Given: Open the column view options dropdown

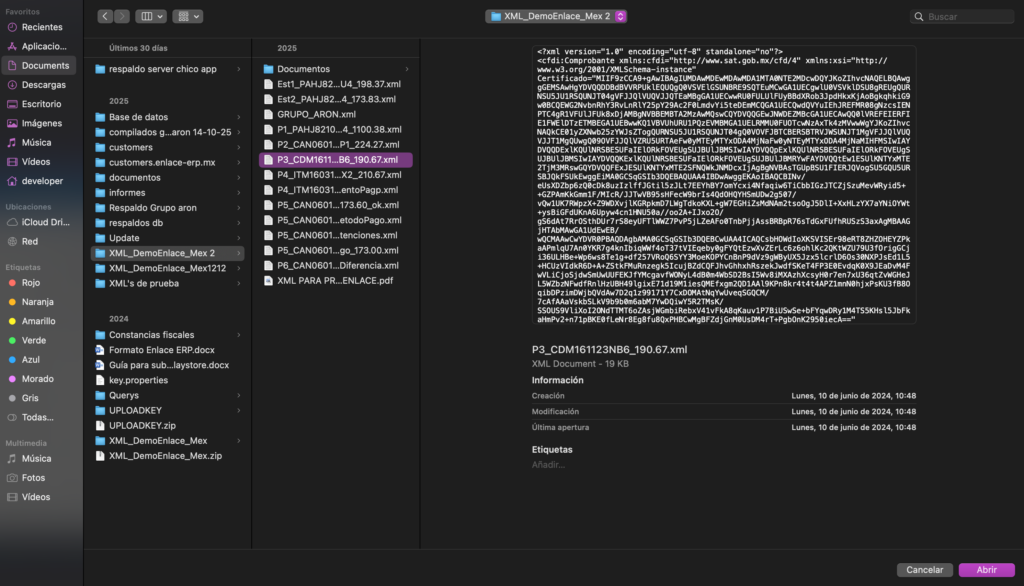Looking at the screenshot, I should point(151,16).
